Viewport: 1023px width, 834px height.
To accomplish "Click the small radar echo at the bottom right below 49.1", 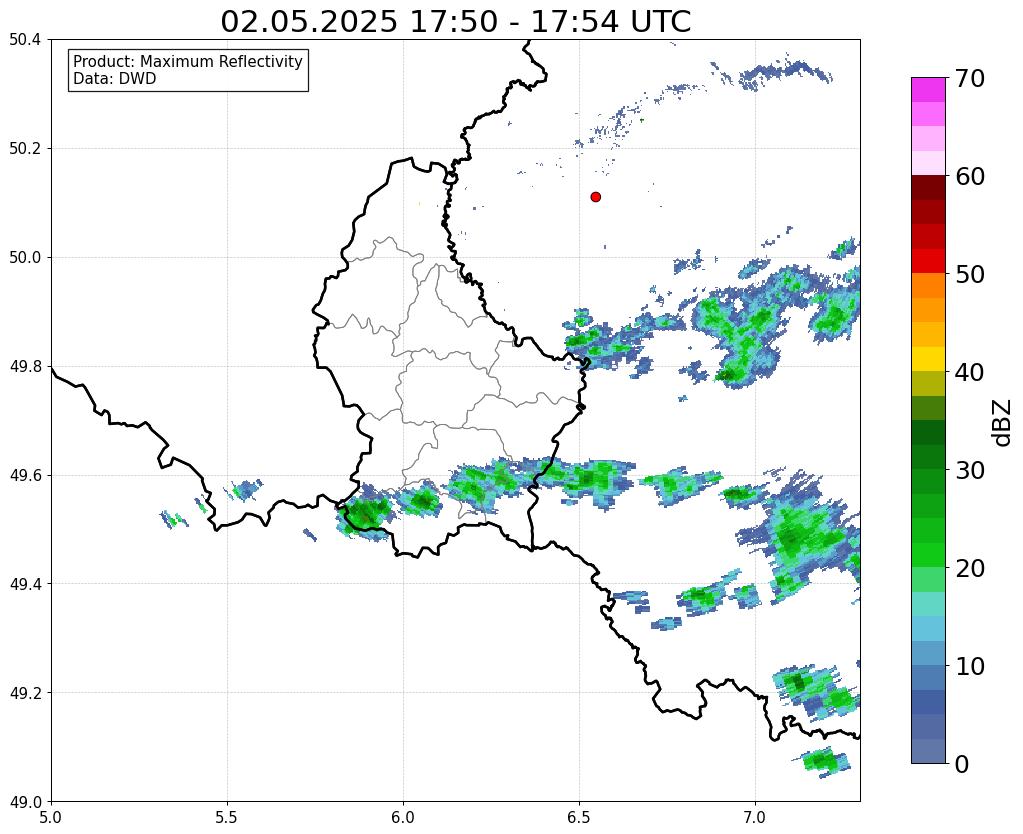I will tap(822, 762).
